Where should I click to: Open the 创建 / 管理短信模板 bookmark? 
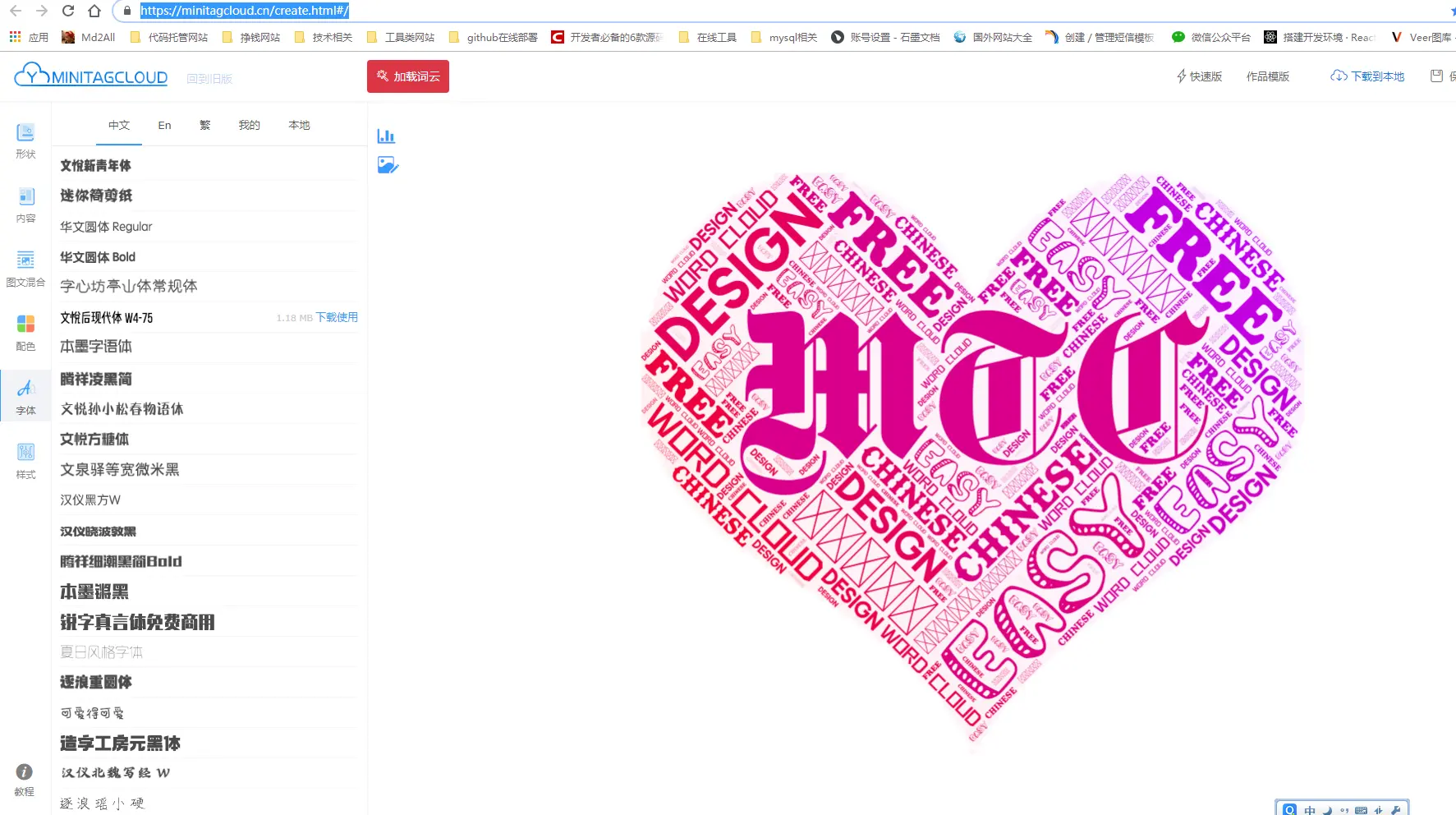point(1100,37)
